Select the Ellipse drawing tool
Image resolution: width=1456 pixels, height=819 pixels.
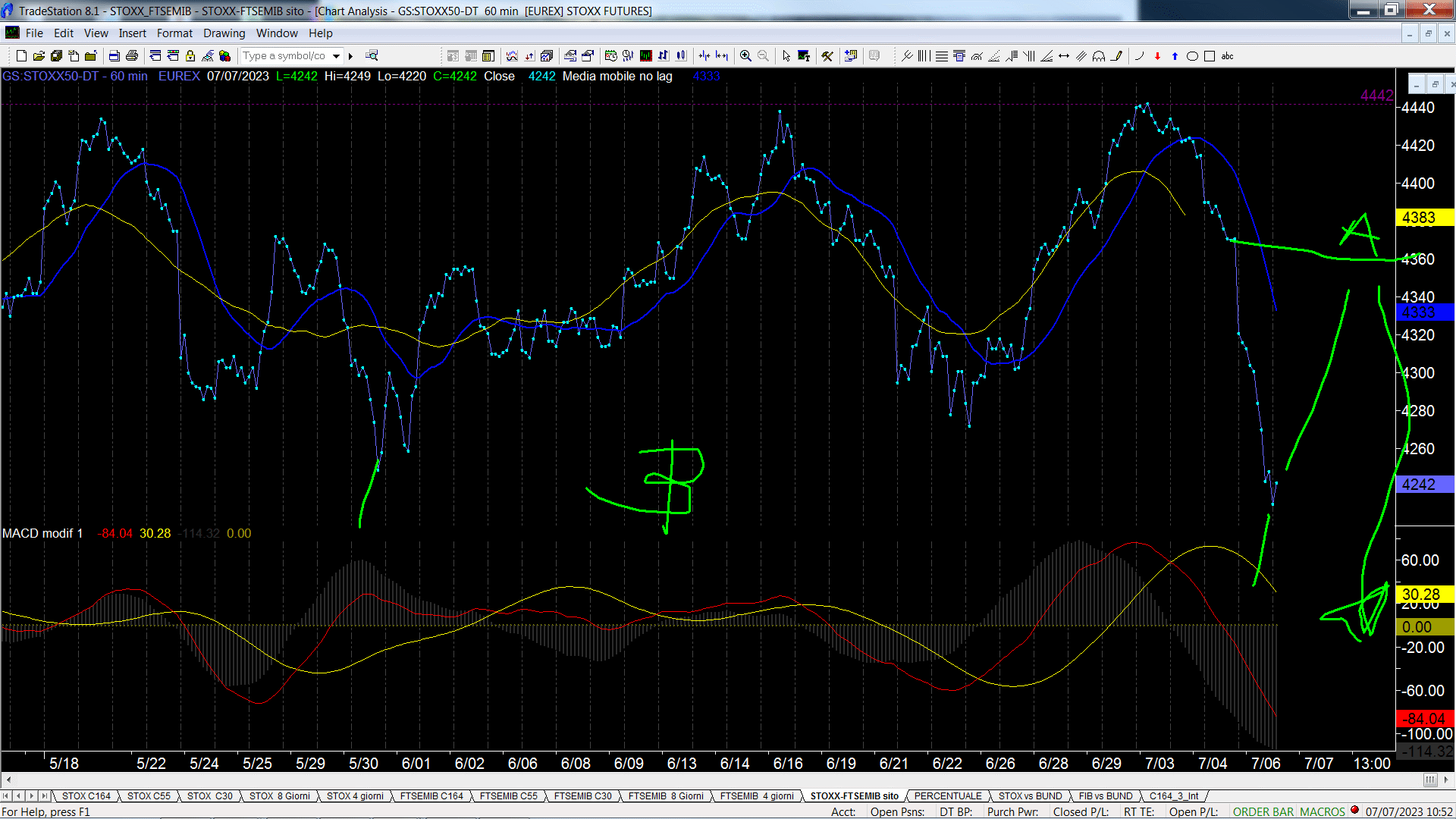1192,56
